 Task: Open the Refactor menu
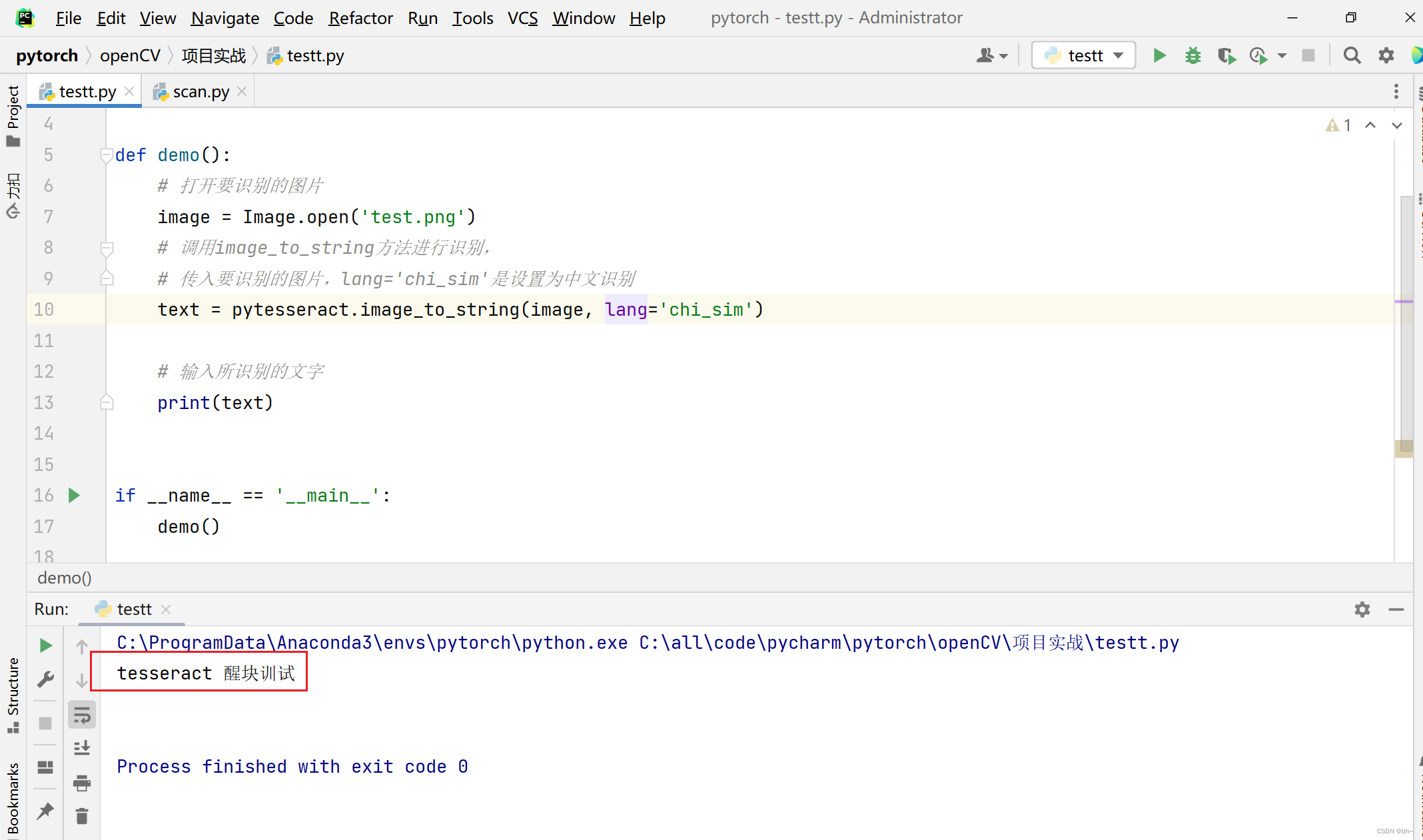click(x=360, y=18)
